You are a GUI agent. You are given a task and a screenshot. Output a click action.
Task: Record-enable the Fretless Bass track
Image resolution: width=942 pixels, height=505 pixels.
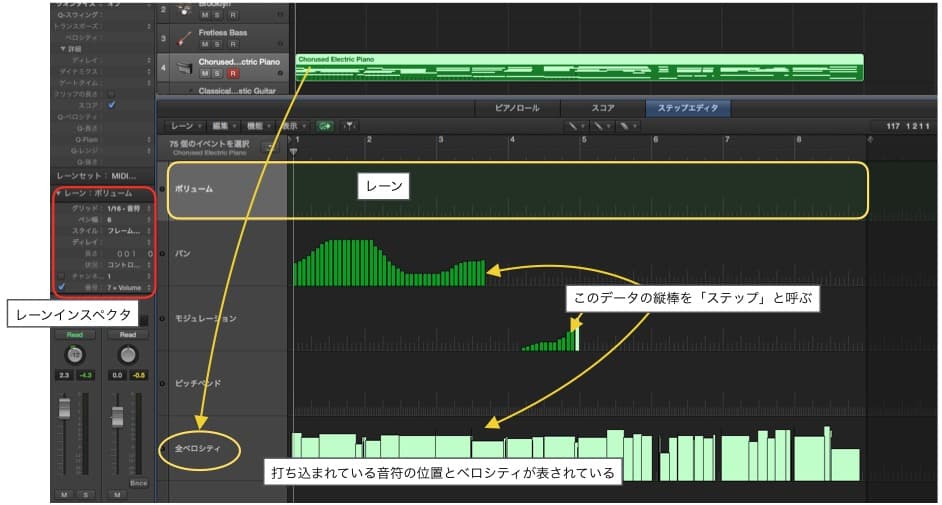pyautogui.click(x=233, y=44)
